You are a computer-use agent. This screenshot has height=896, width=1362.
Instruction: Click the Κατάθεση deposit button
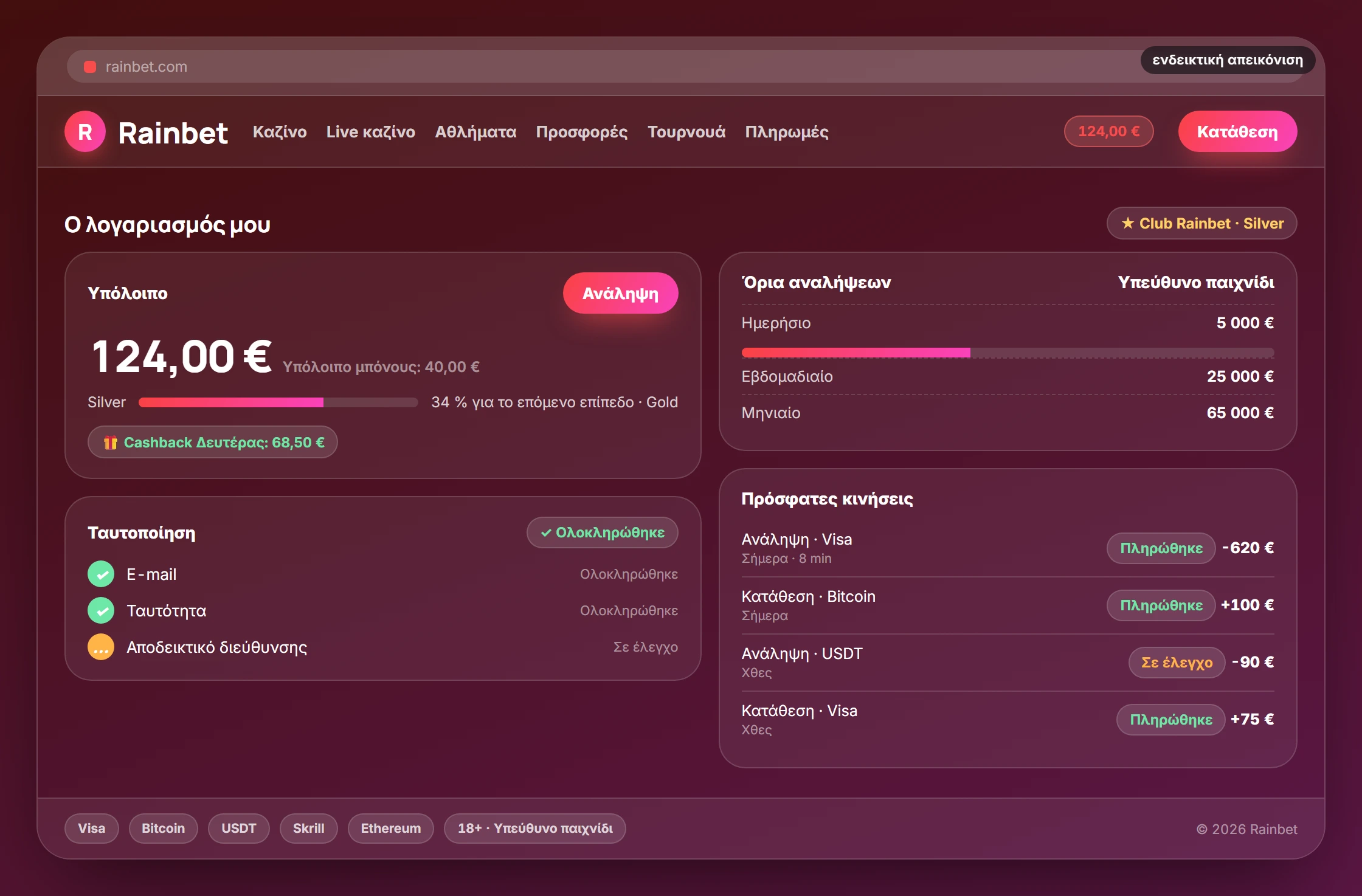pyautogui.click(x=1237, y=131)
